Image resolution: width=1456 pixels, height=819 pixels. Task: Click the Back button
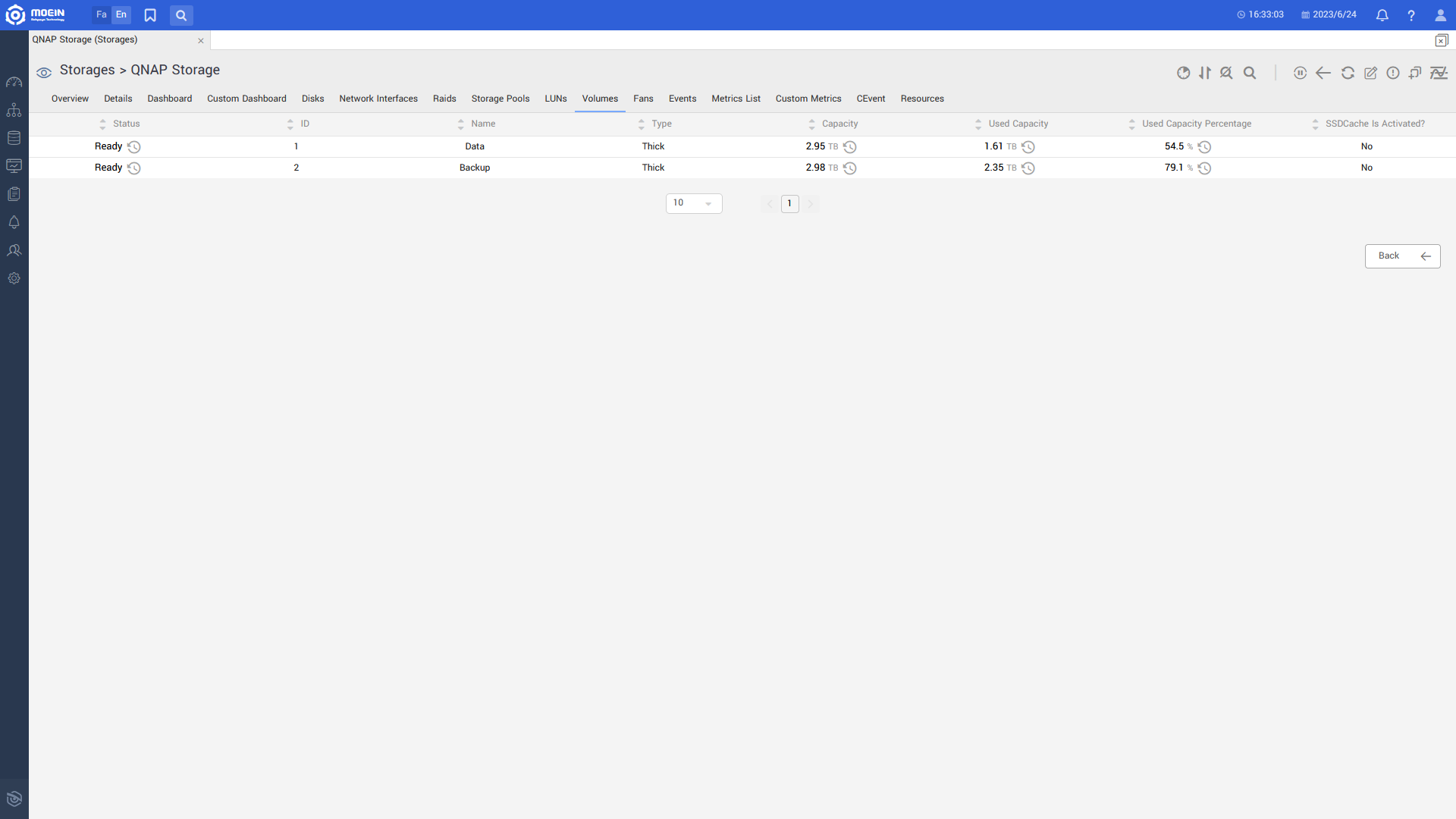point(1403,256)
